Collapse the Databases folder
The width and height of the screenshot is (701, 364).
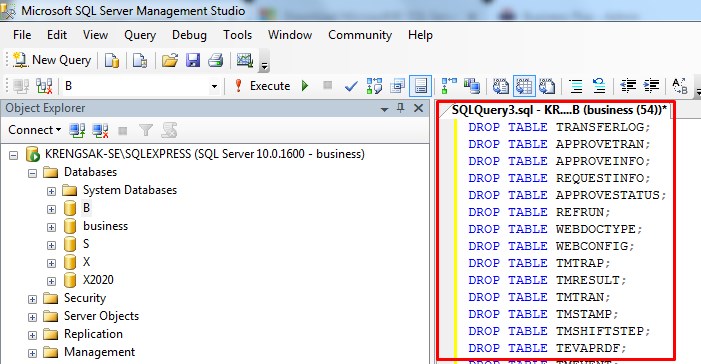[x=32, y=173]
